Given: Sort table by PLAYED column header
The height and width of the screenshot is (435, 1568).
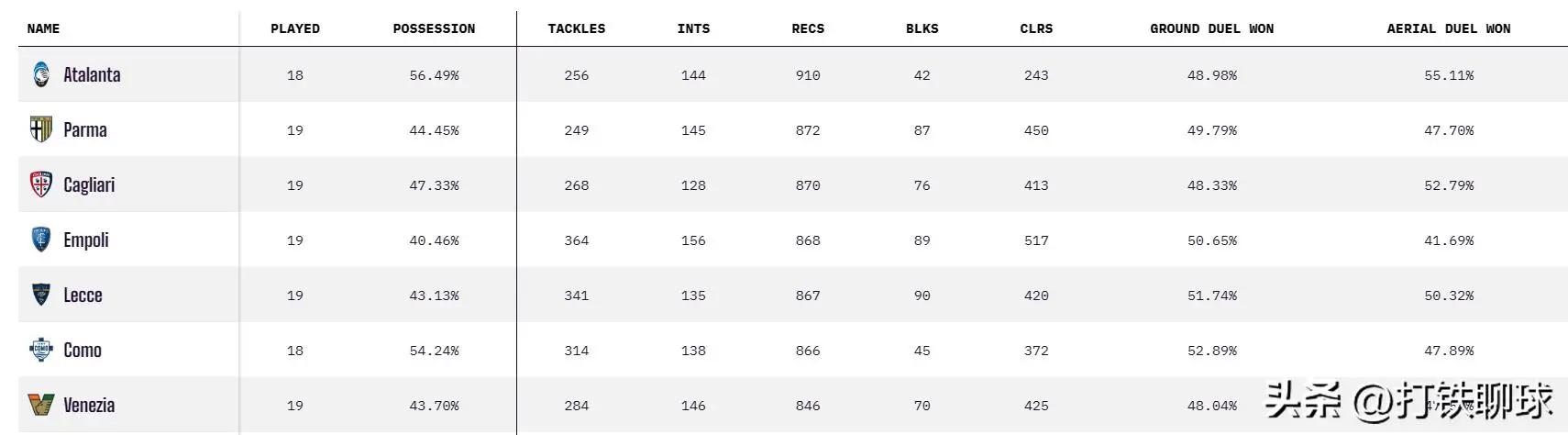Looking at the screenshot, I should [295, 28].
